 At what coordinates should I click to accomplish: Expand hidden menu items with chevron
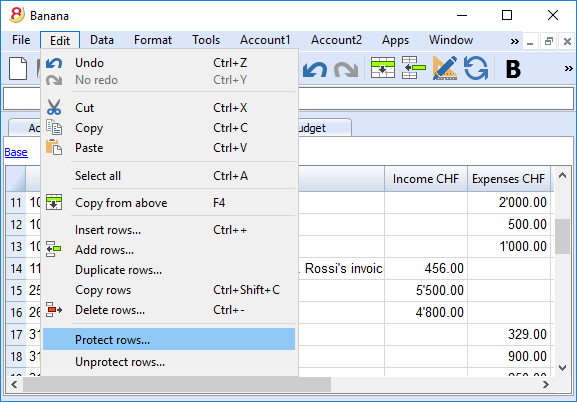click(514, 41)
